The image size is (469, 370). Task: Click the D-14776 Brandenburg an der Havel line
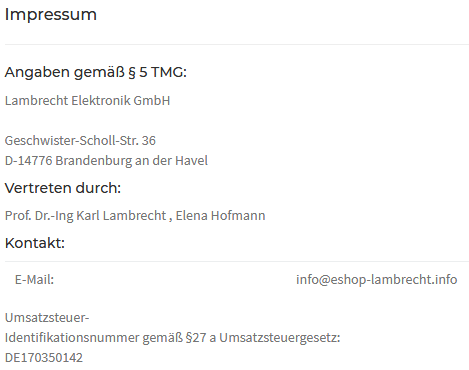106,161
